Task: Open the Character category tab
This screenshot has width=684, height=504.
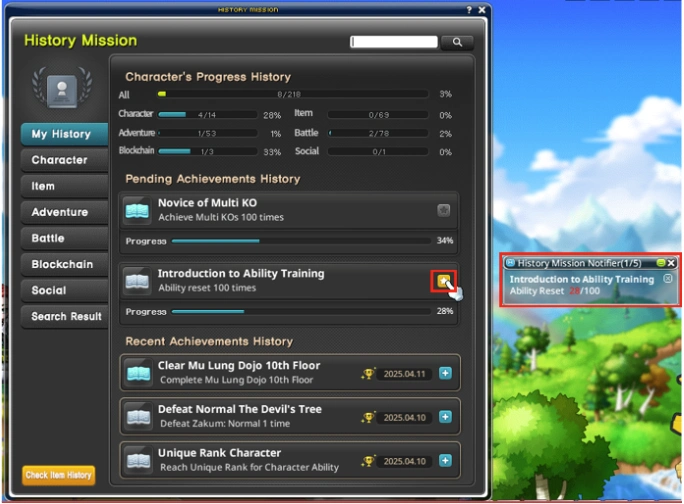Action: click(64, 160)
